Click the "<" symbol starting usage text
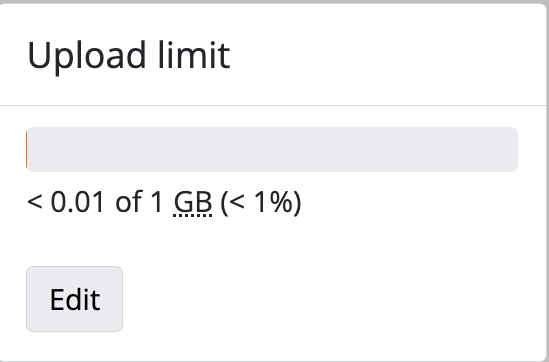The image size is (549, 362). pos(35,202)
